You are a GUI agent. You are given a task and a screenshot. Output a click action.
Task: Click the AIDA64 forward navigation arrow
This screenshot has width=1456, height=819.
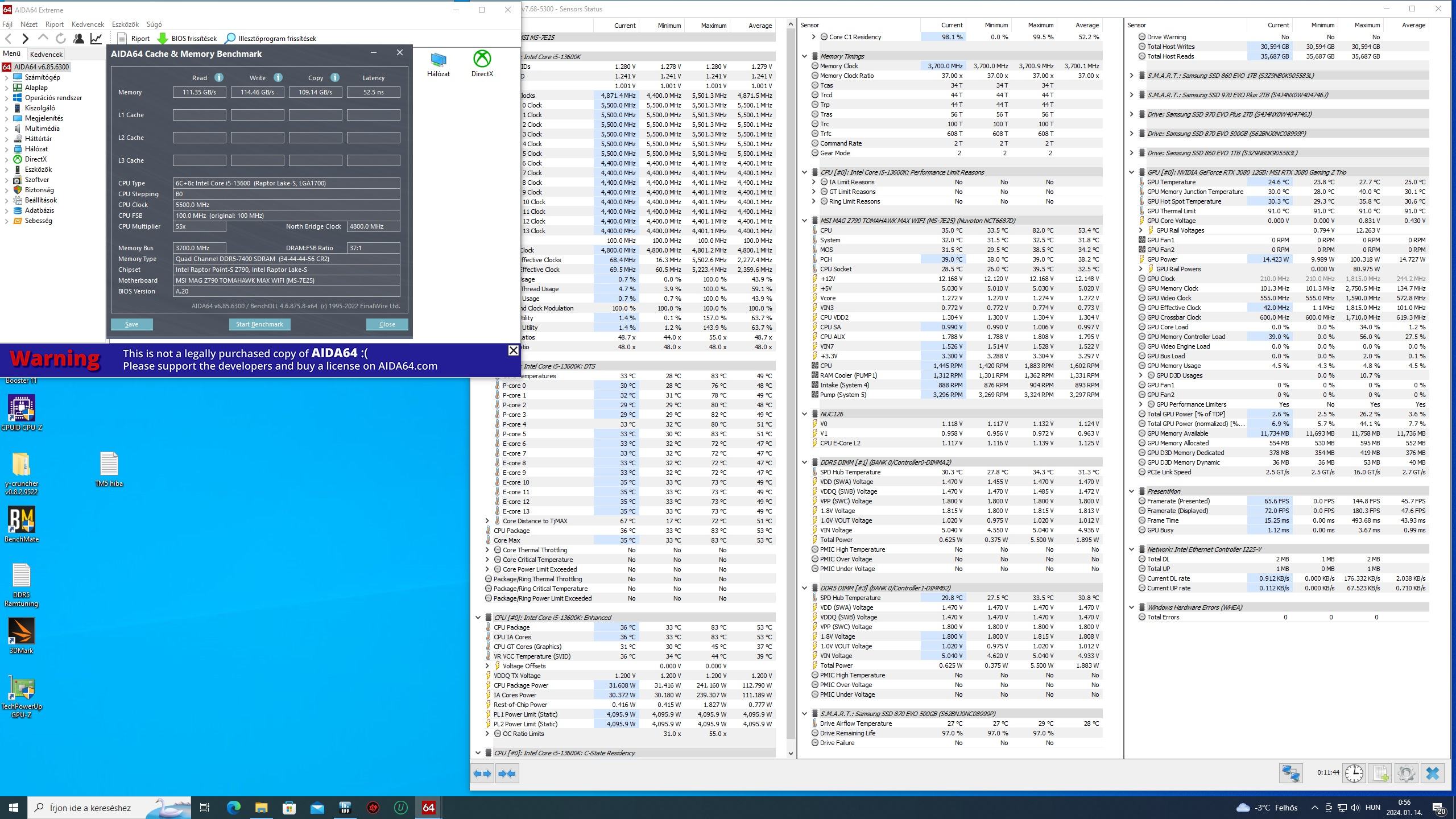(25, 38)
